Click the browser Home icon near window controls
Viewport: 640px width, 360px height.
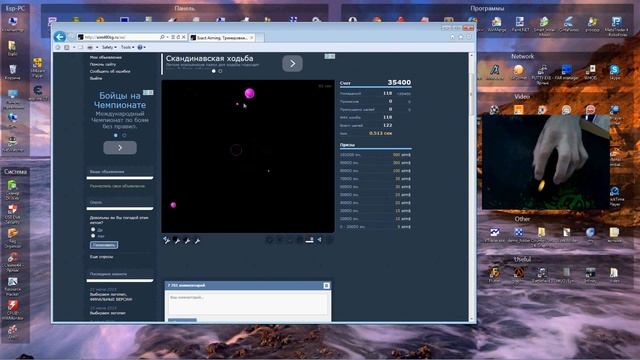click(452, 37)
